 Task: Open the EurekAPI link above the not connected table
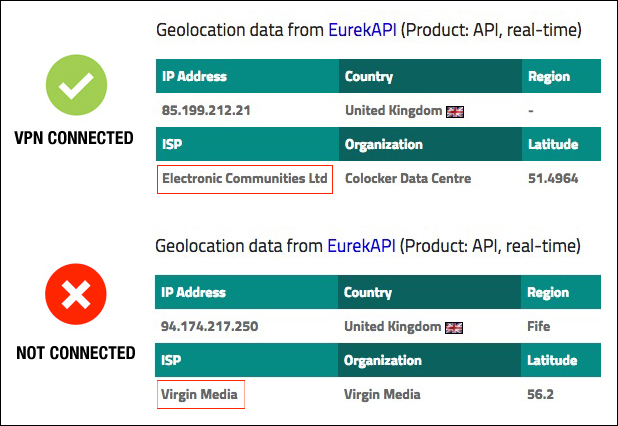tap(361, 246)
